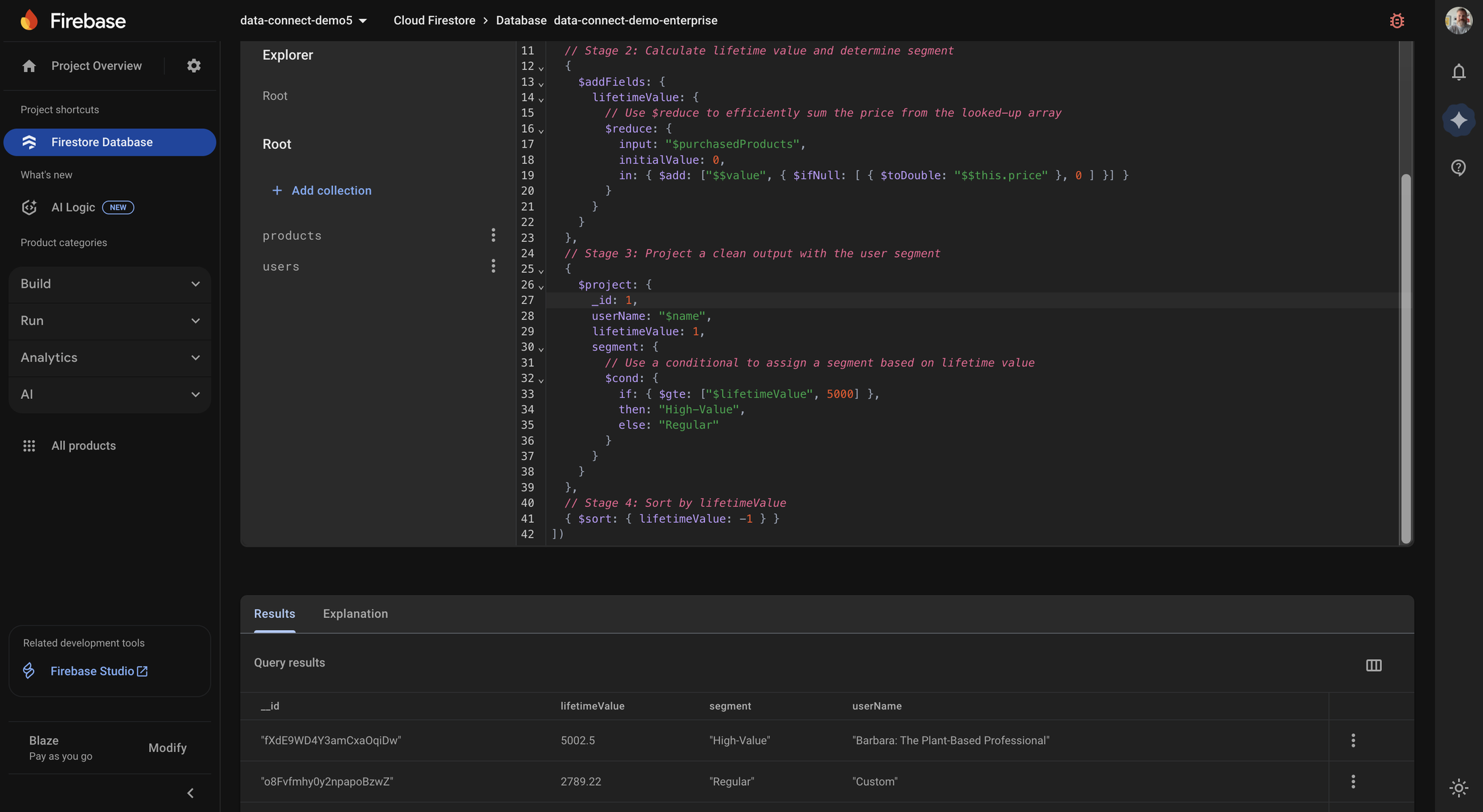Click the Firebase flame logo
Screen dimensions: 1483x812
[x=29, y=20]
